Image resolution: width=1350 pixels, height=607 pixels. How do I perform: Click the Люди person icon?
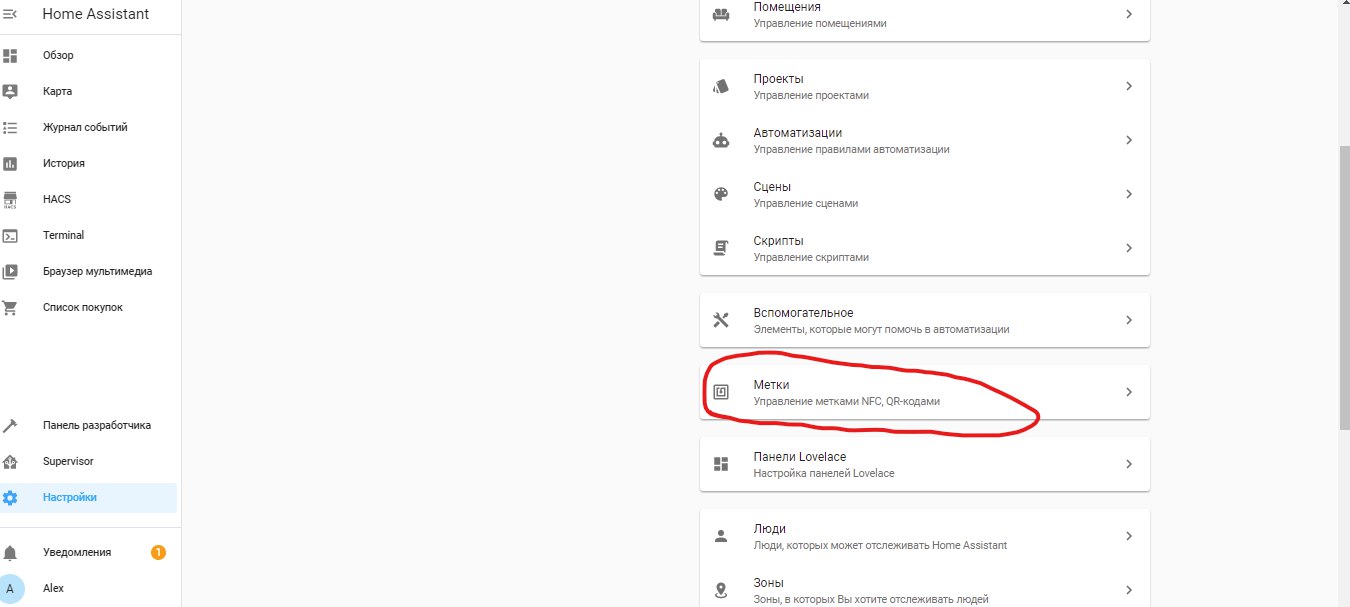(721, 536)
